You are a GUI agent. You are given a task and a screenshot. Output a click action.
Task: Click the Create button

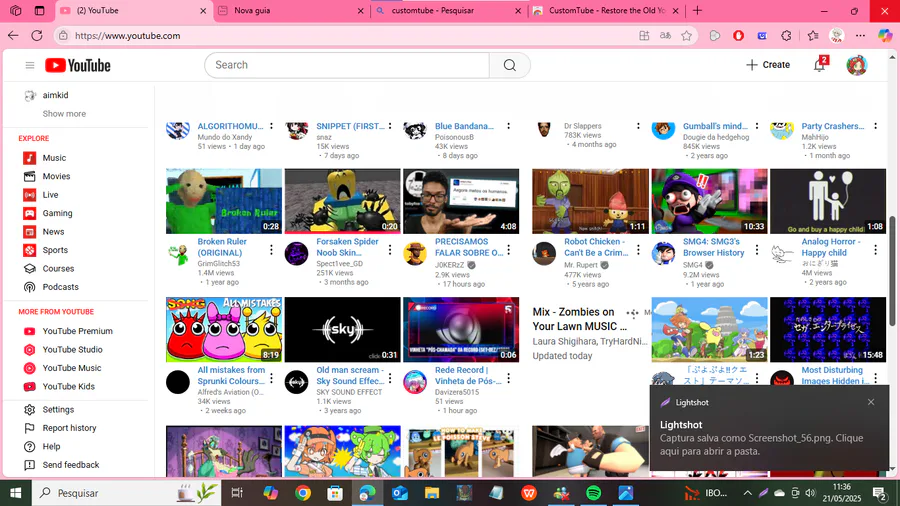768,65
